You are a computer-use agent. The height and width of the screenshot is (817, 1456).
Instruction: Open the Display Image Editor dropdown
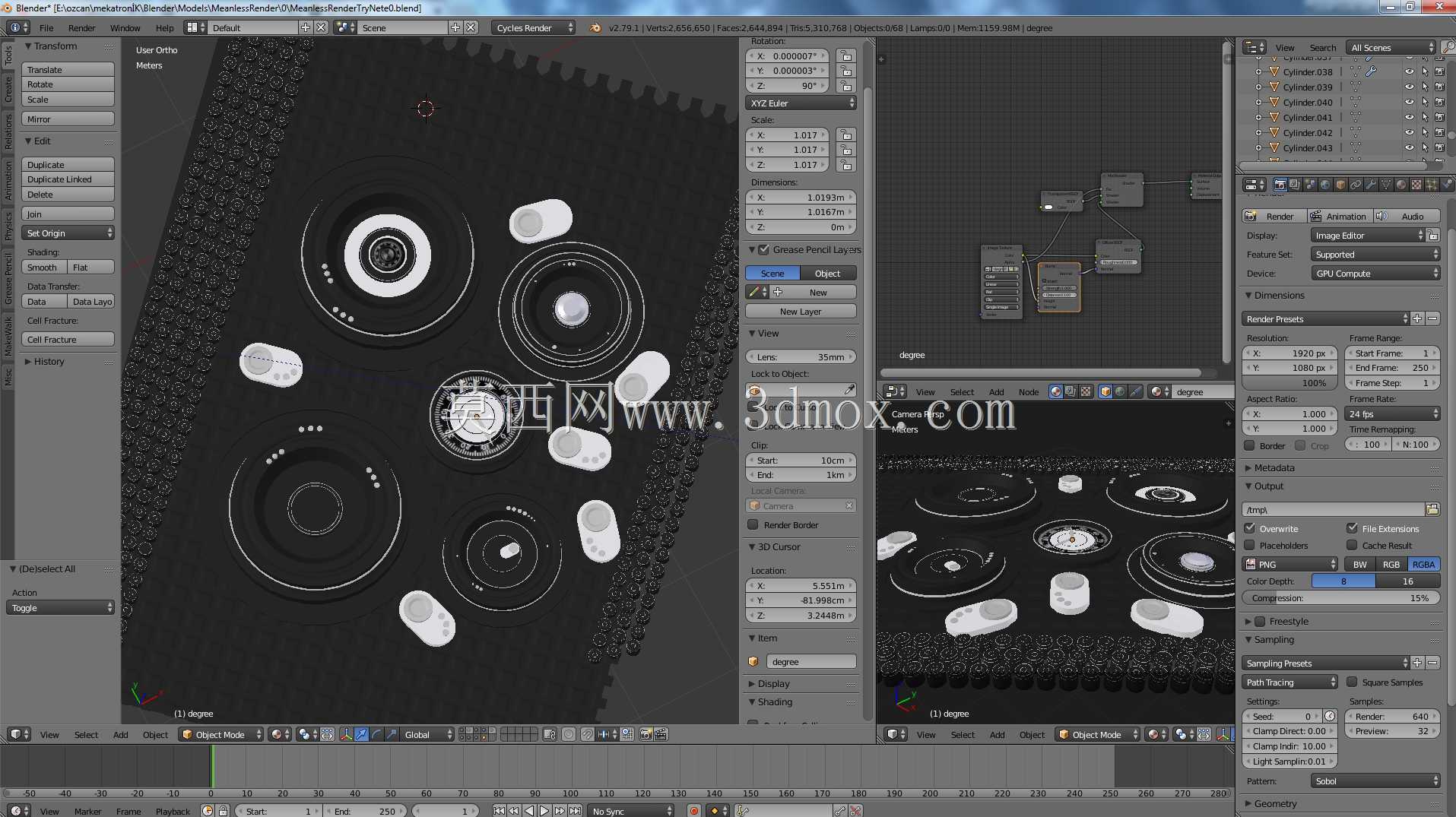[1368, 236]
